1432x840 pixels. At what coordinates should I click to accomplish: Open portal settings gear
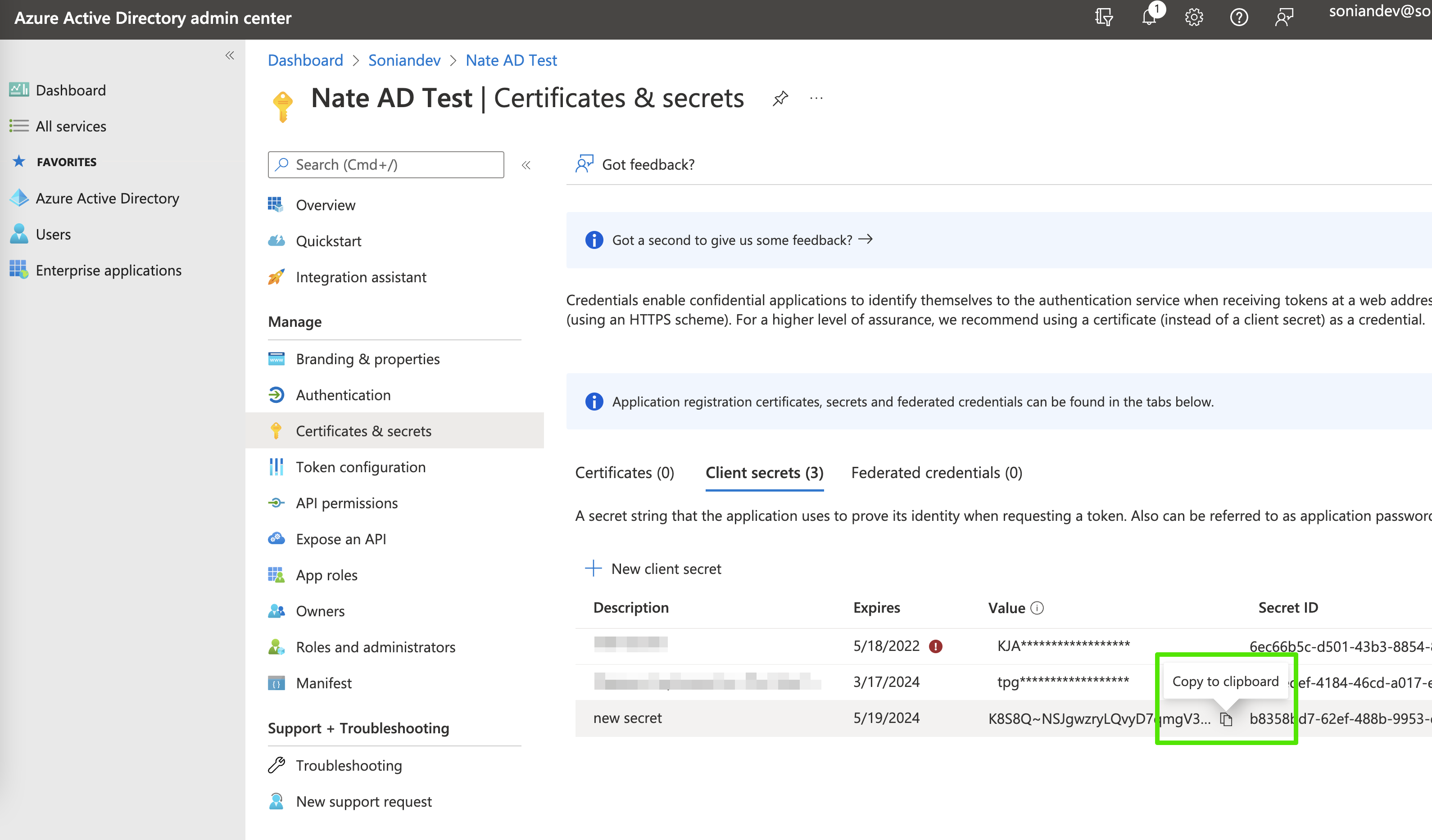[1194, 17]
